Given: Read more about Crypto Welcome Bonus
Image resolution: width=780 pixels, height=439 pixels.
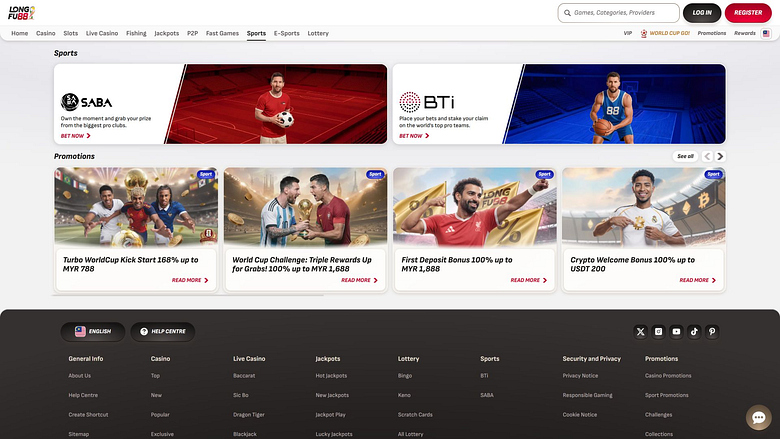Looking at the screenshot, I should click(698, 280).
